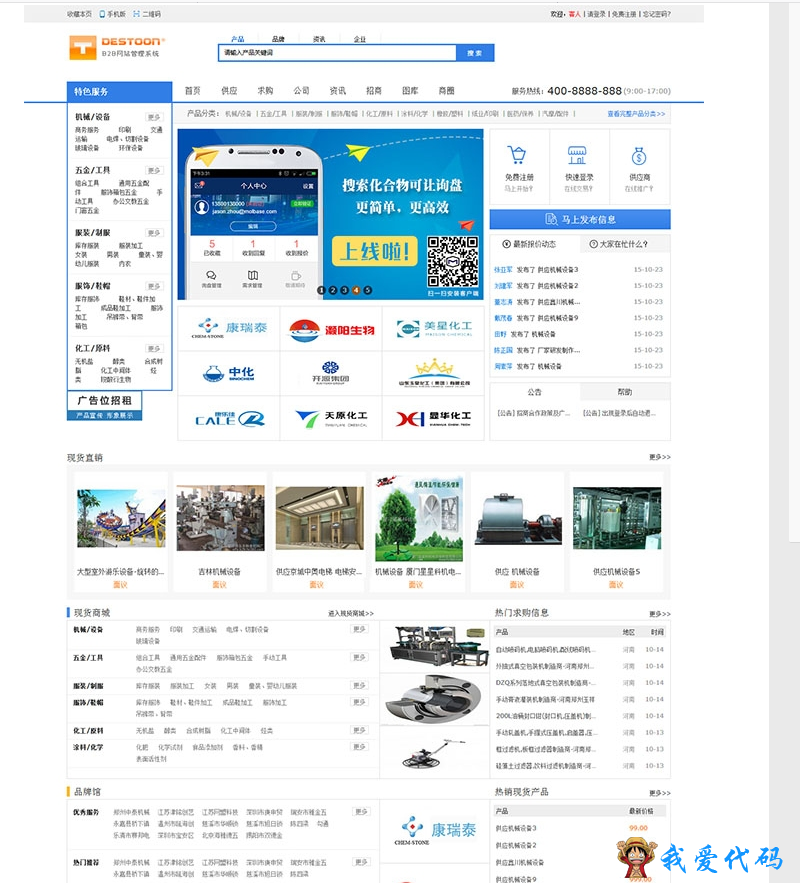Select banner carousel dot 2

tap(333, 290)
